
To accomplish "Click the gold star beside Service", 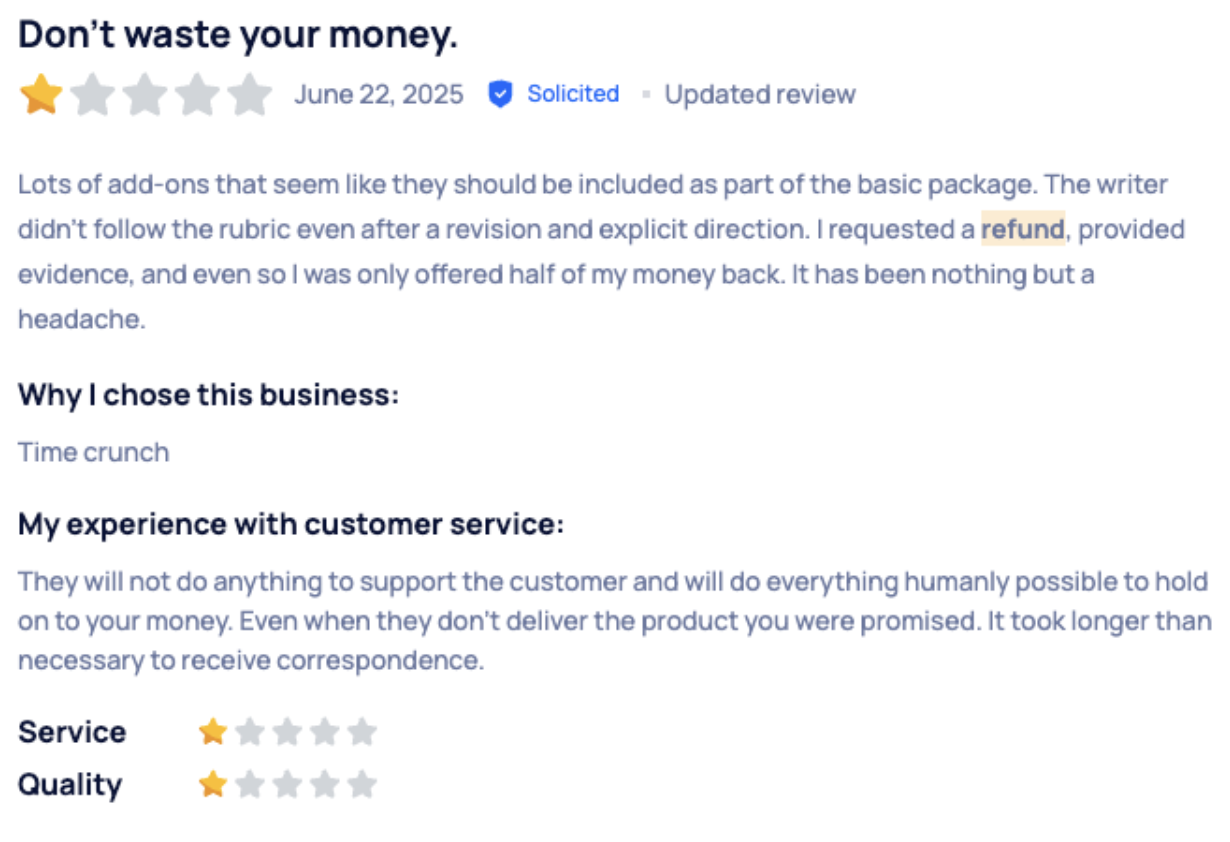I will [213, 732].
